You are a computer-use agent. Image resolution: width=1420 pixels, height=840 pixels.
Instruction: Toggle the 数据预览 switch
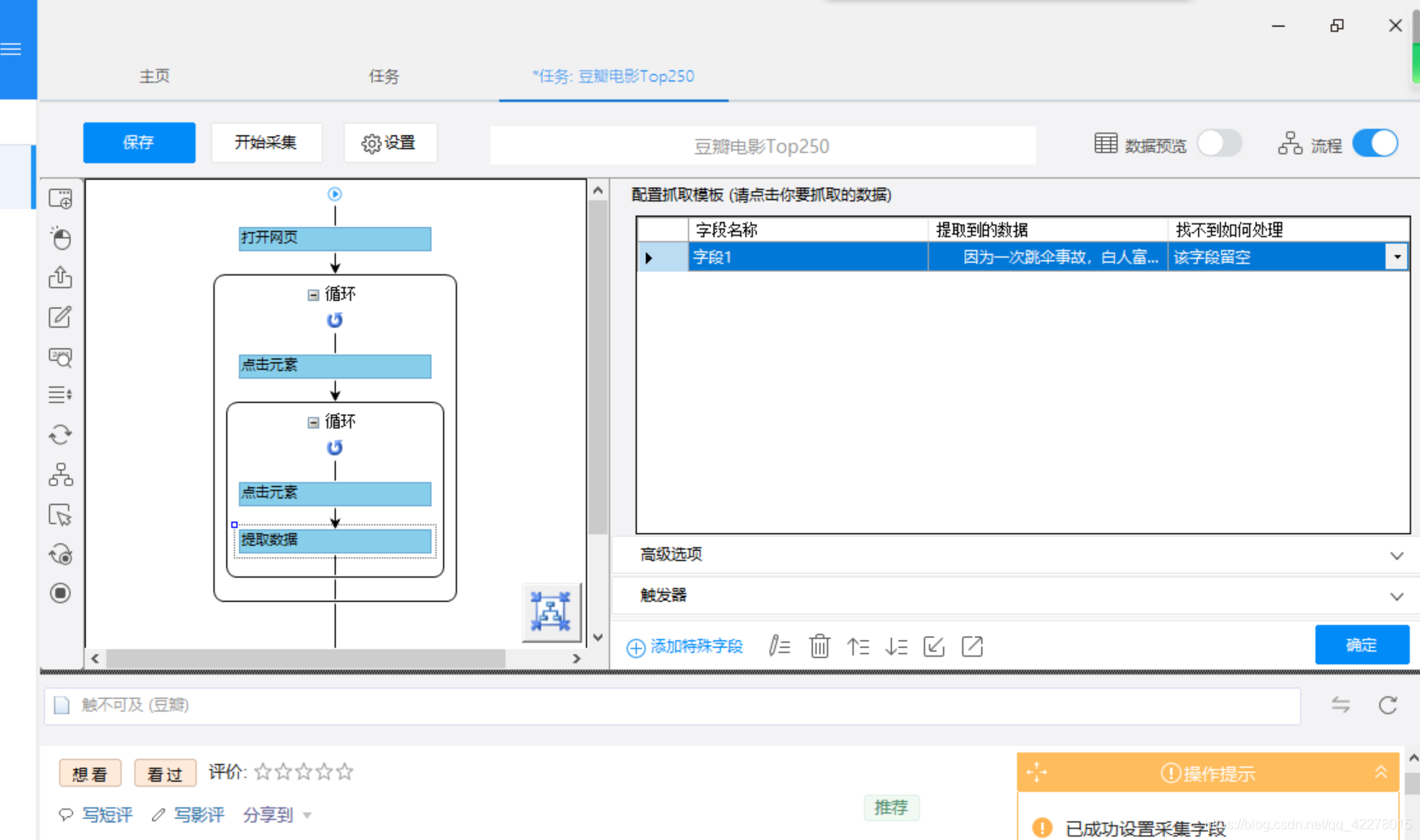(x=1219, y=144)
